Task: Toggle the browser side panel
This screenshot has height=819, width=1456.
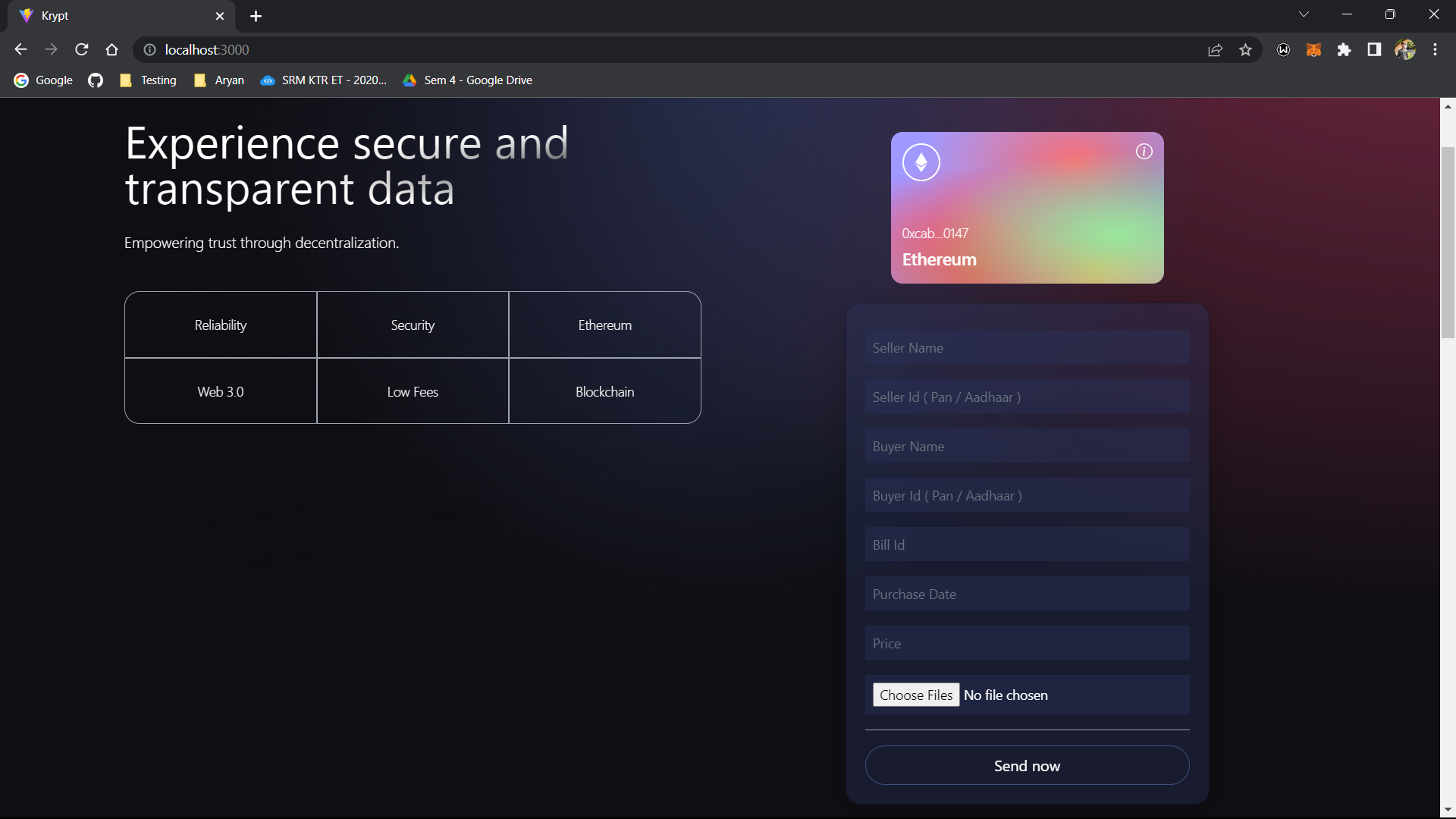Action: click(x=1374, y=50)
